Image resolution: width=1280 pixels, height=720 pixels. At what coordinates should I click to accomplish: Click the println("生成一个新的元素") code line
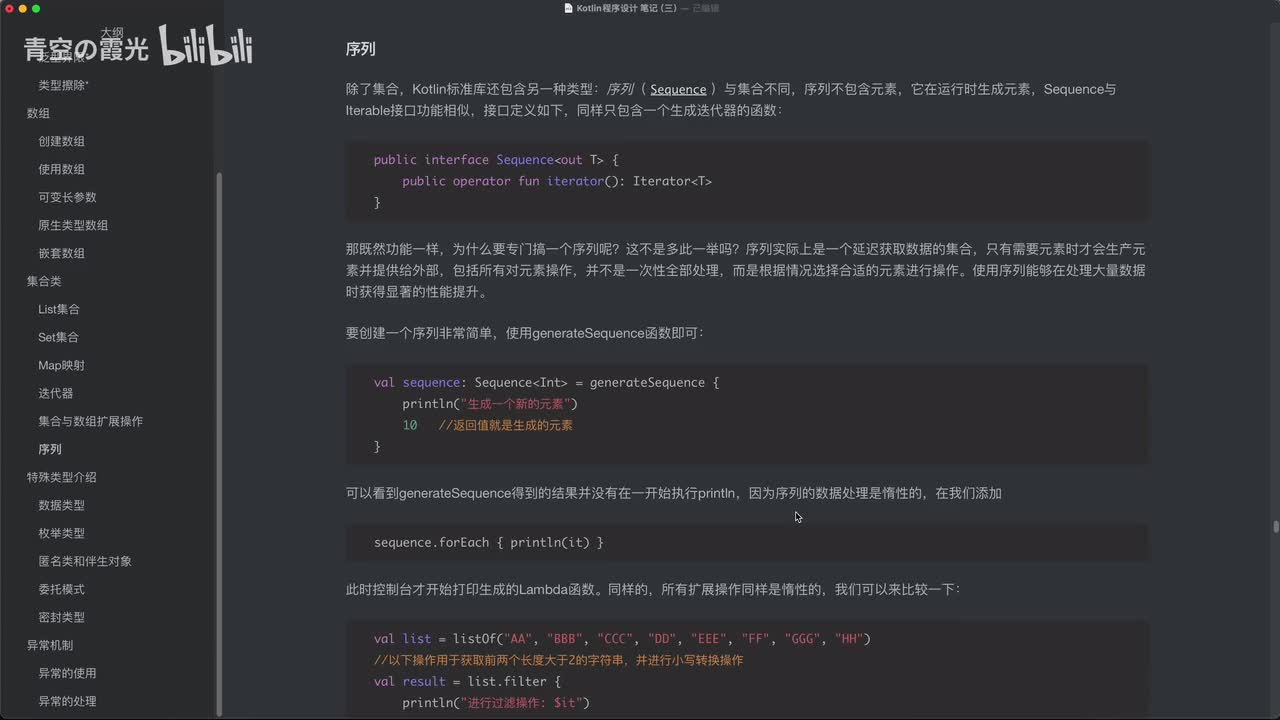tap(490, 404)
